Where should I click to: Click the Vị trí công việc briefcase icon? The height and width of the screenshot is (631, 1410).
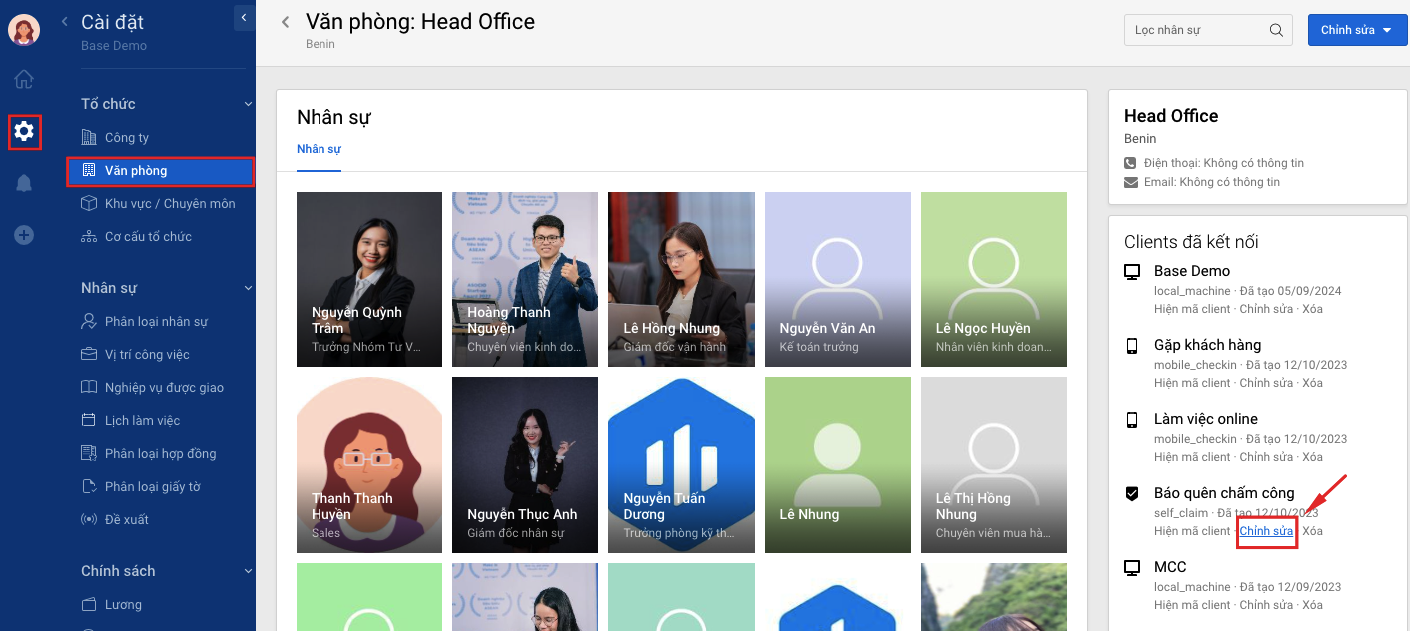tap(89, 354)
